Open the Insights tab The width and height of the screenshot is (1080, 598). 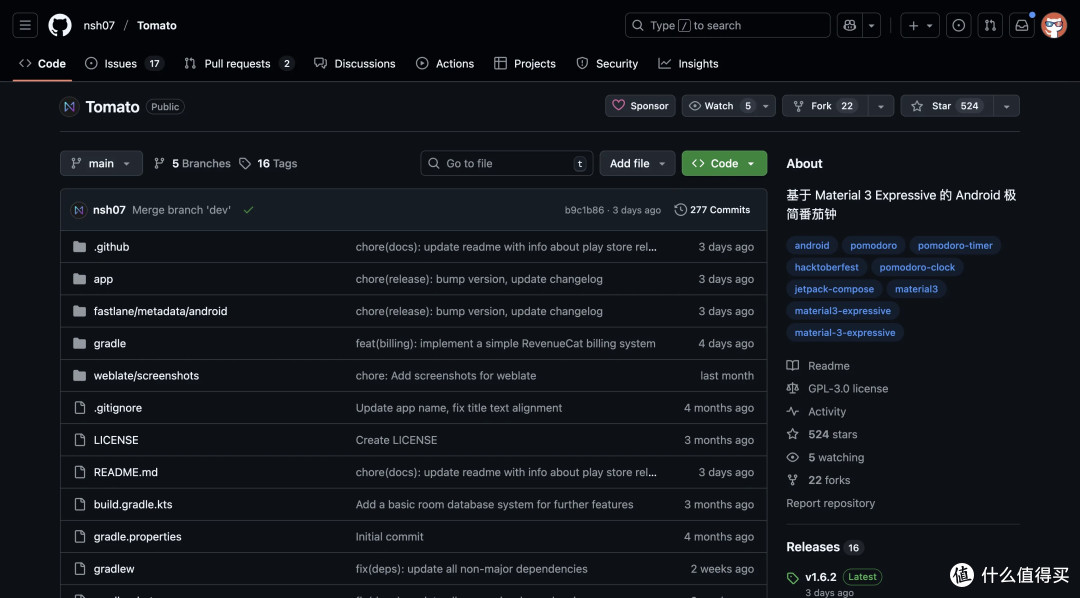[688, 63]
